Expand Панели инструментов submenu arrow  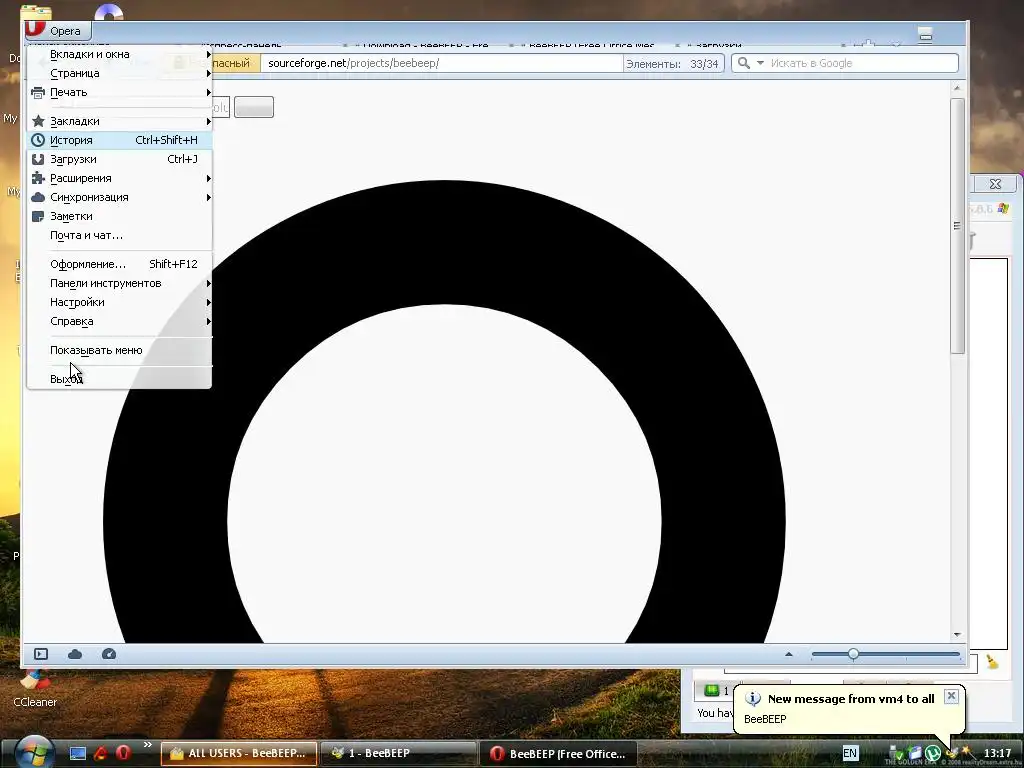(x=208, y=283)
